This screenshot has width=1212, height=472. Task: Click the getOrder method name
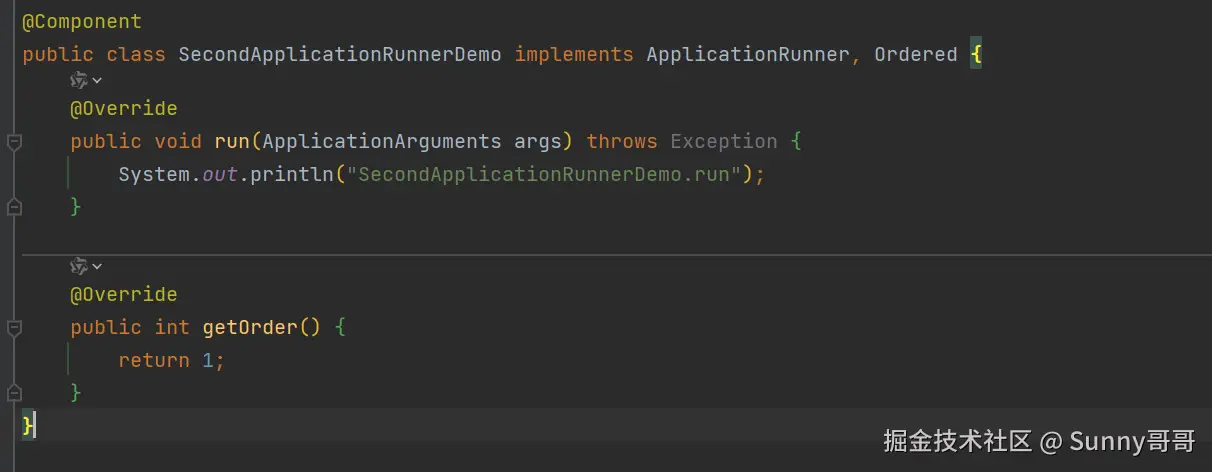[x=249, y=327]
